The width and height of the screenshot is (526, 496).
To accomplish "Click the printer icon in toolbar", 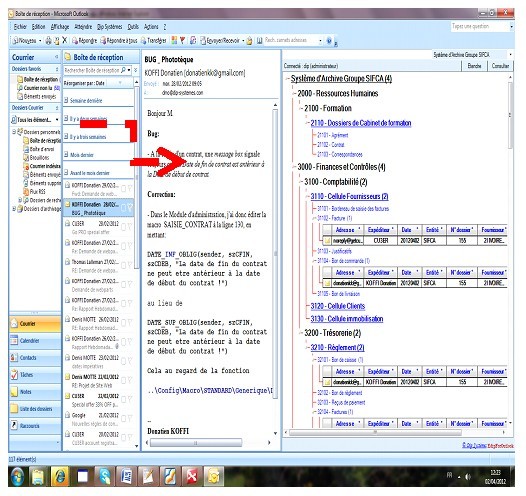I will tap(48, 41).
